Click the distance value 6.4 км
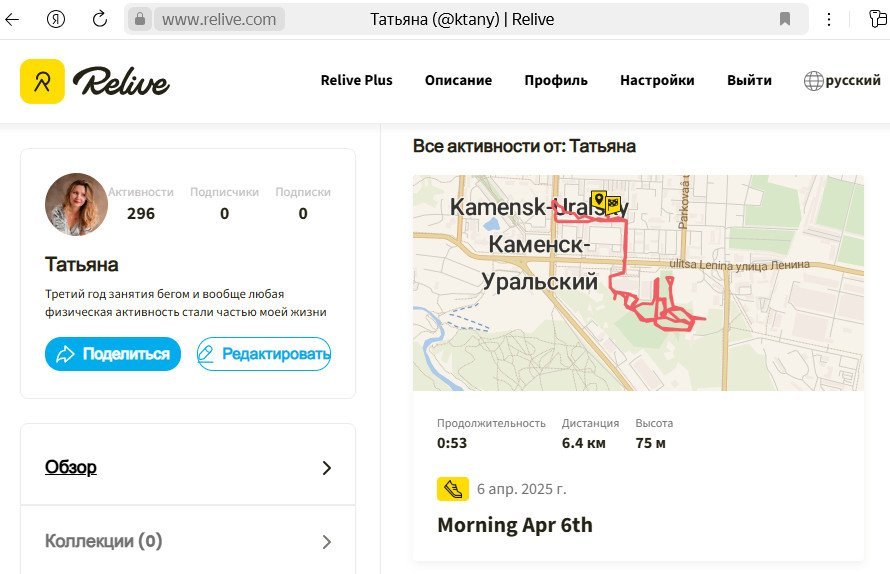The height and width of the screenshot is (574, 890). (x=583, y=443)
